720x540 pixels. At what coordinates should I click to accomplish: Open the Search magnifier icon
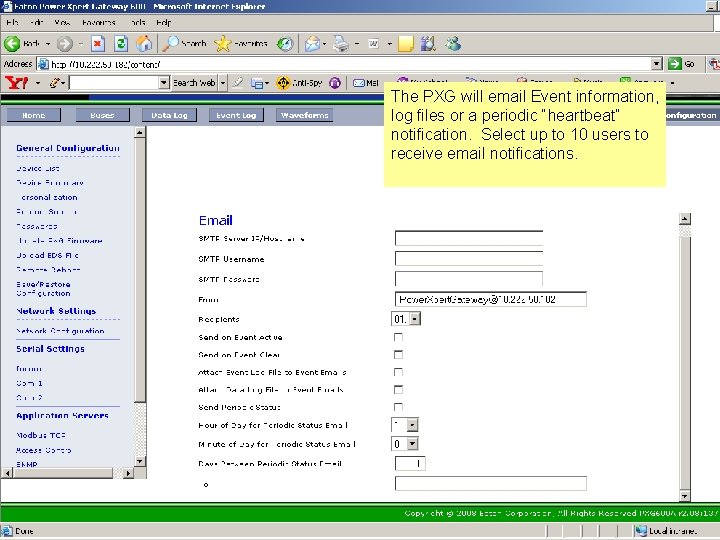[171, 43]
